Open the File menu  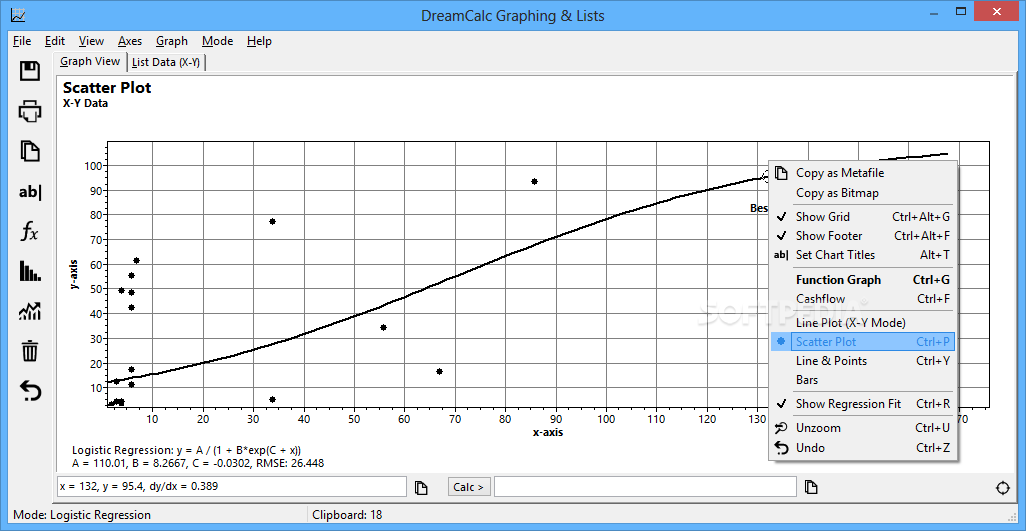pos(22,41)
